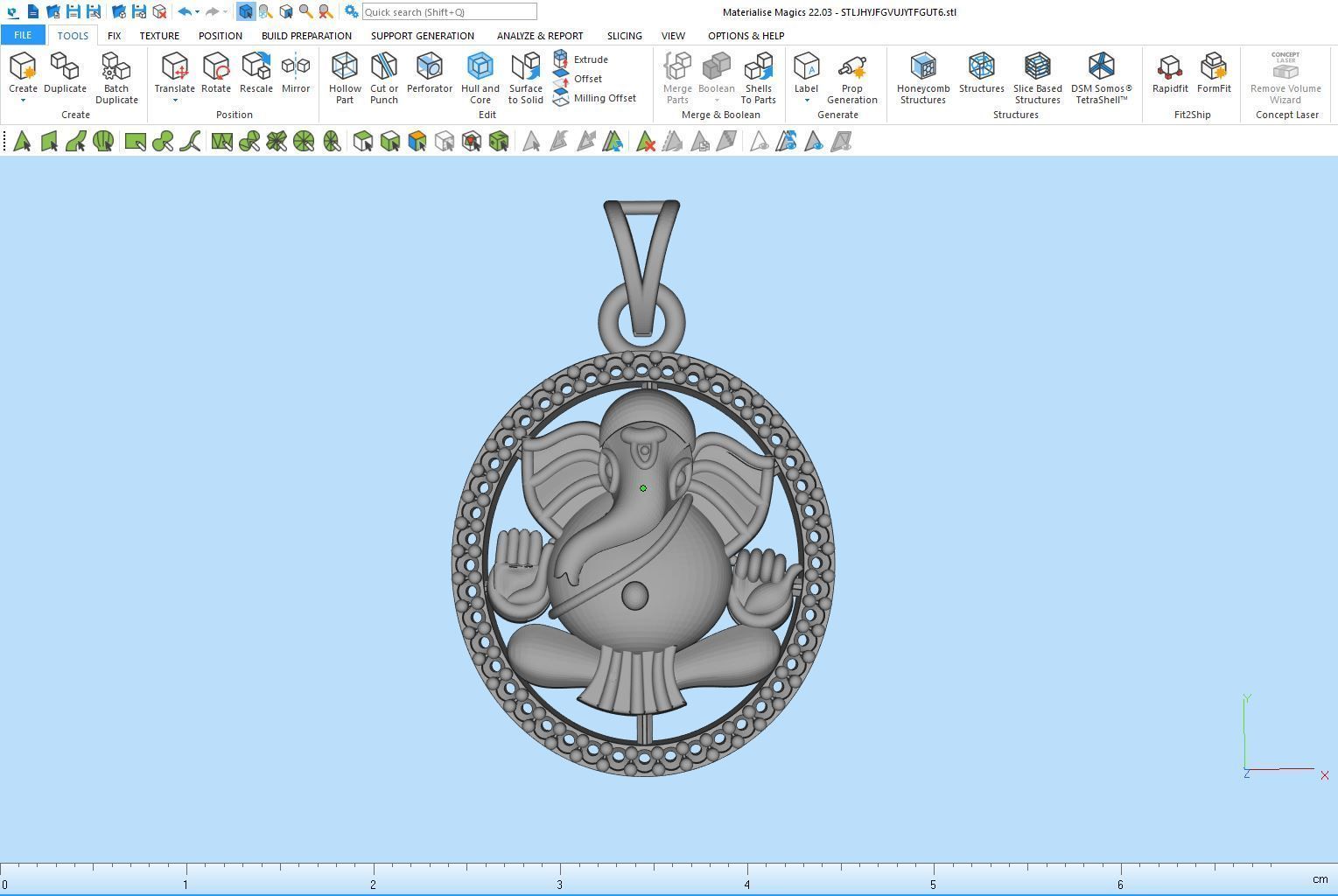Switch to the TEXTURE tab

(159, 36)
